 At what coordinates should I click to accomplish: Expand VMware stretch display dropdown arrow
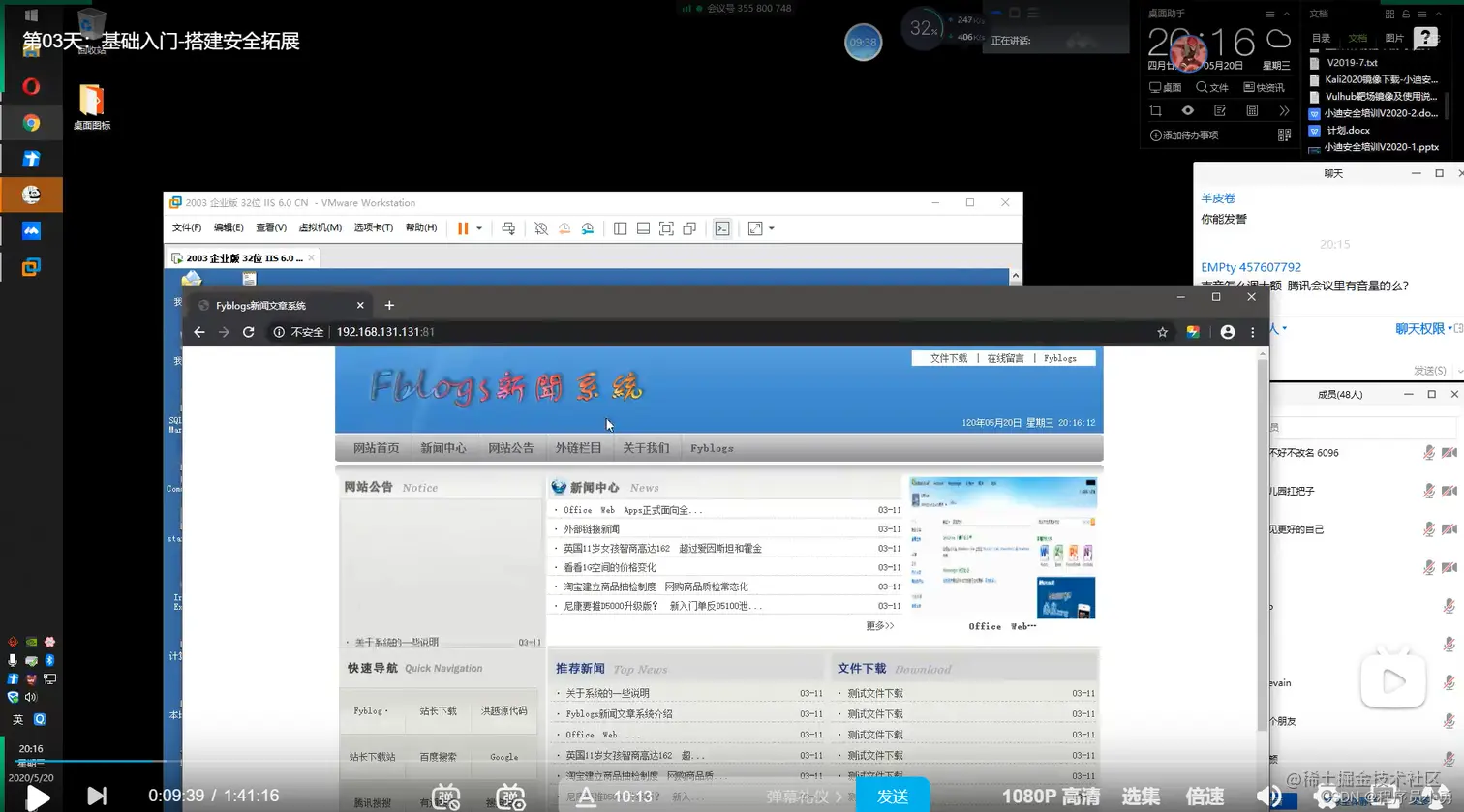pyautogui.click(x=772, y=228)
